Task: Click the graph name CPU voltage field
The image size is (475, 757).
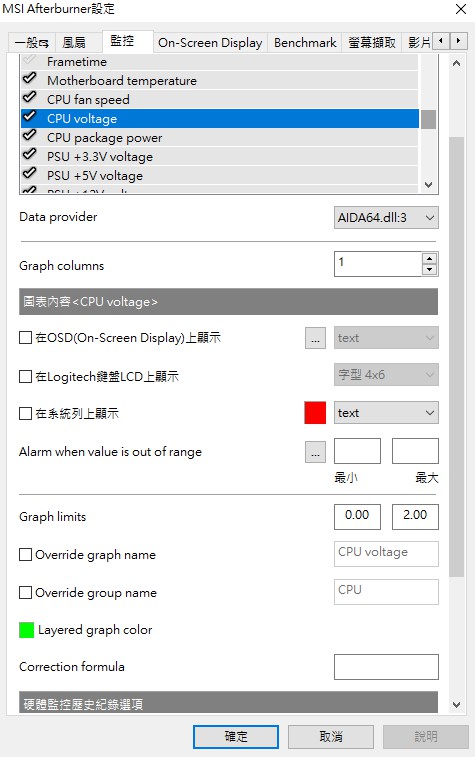Action: (386, 554)
